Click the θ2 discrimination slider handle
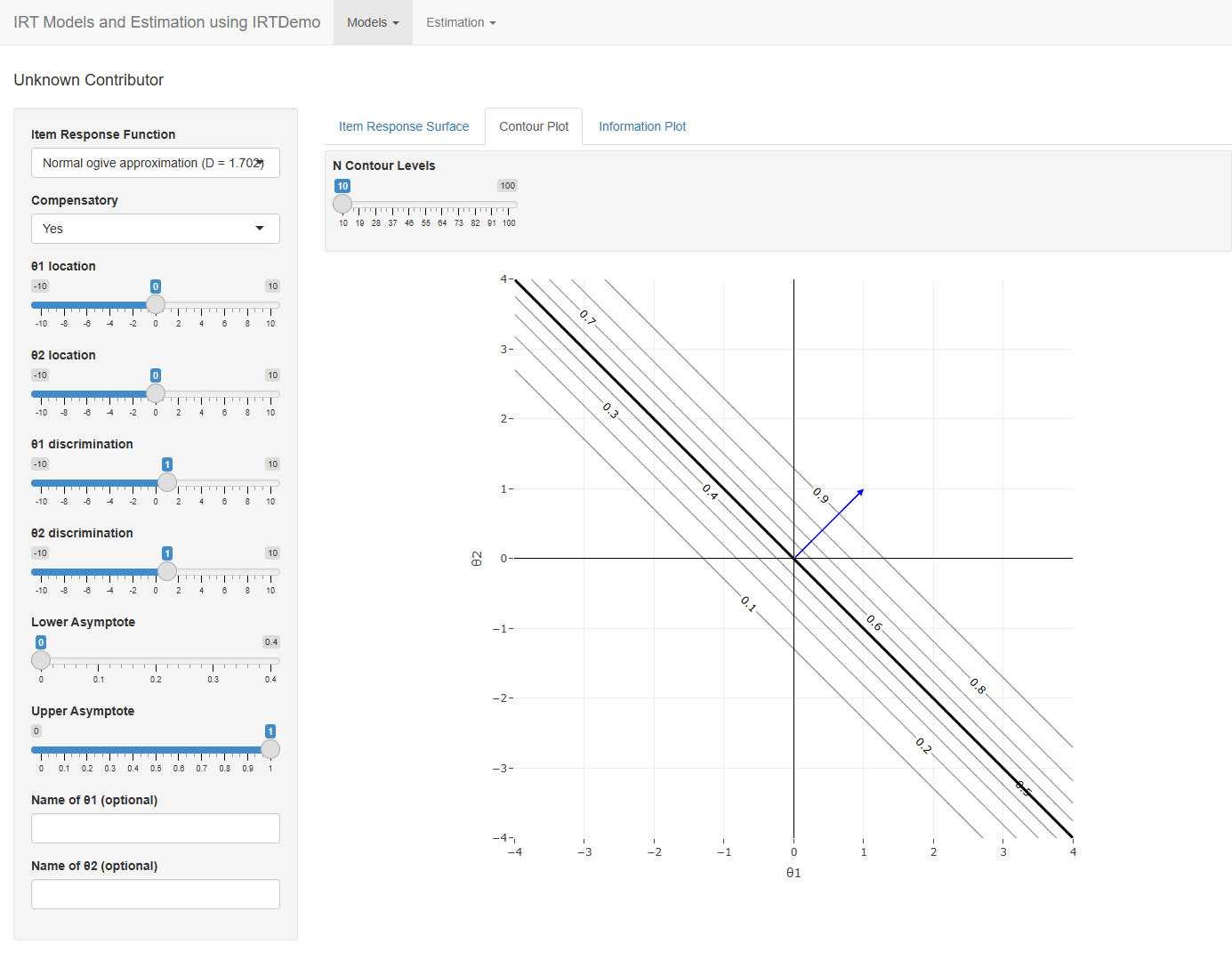 point(167,571)
